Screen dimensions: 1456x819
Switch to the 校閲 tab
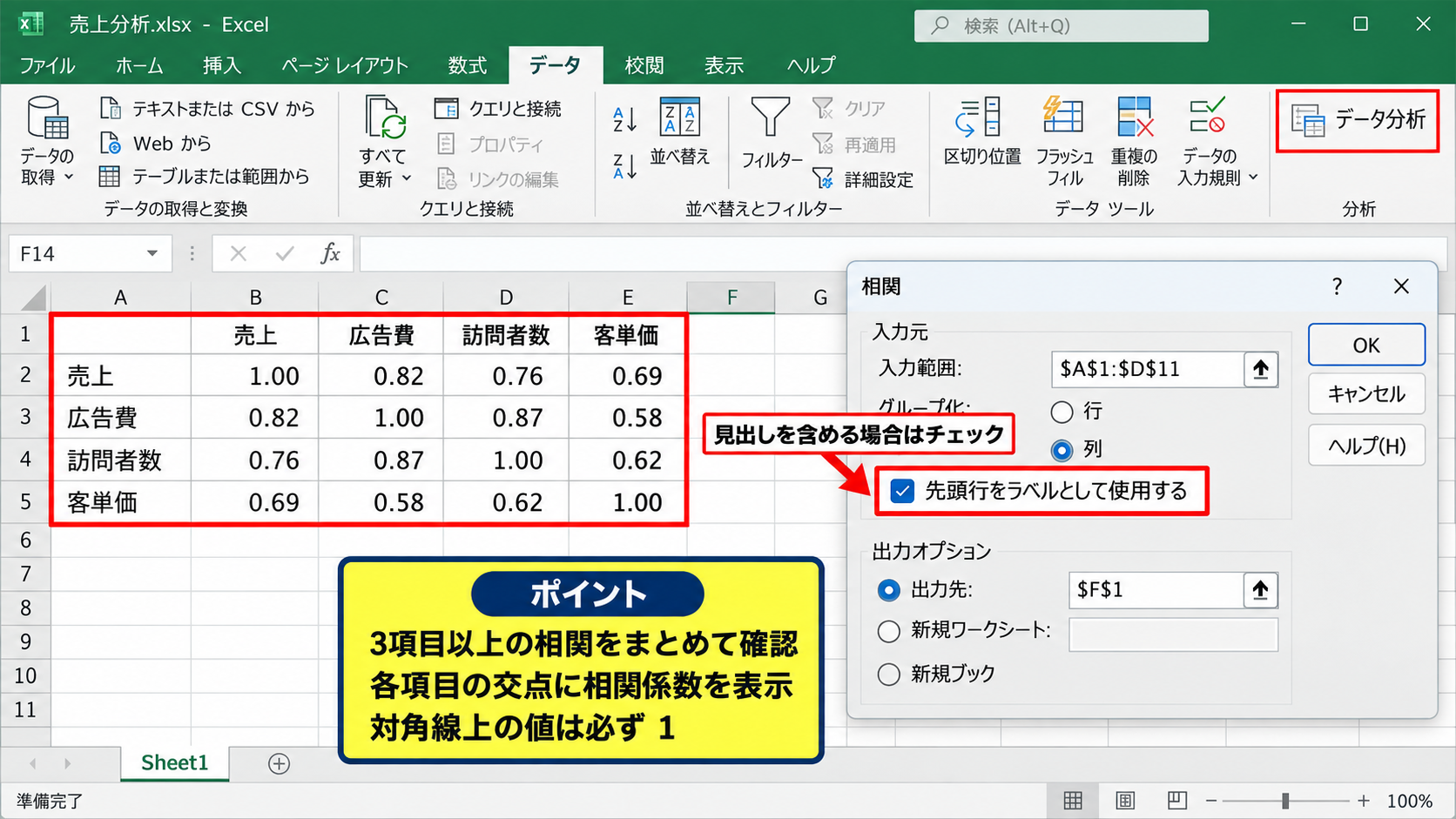pos(644,65)
